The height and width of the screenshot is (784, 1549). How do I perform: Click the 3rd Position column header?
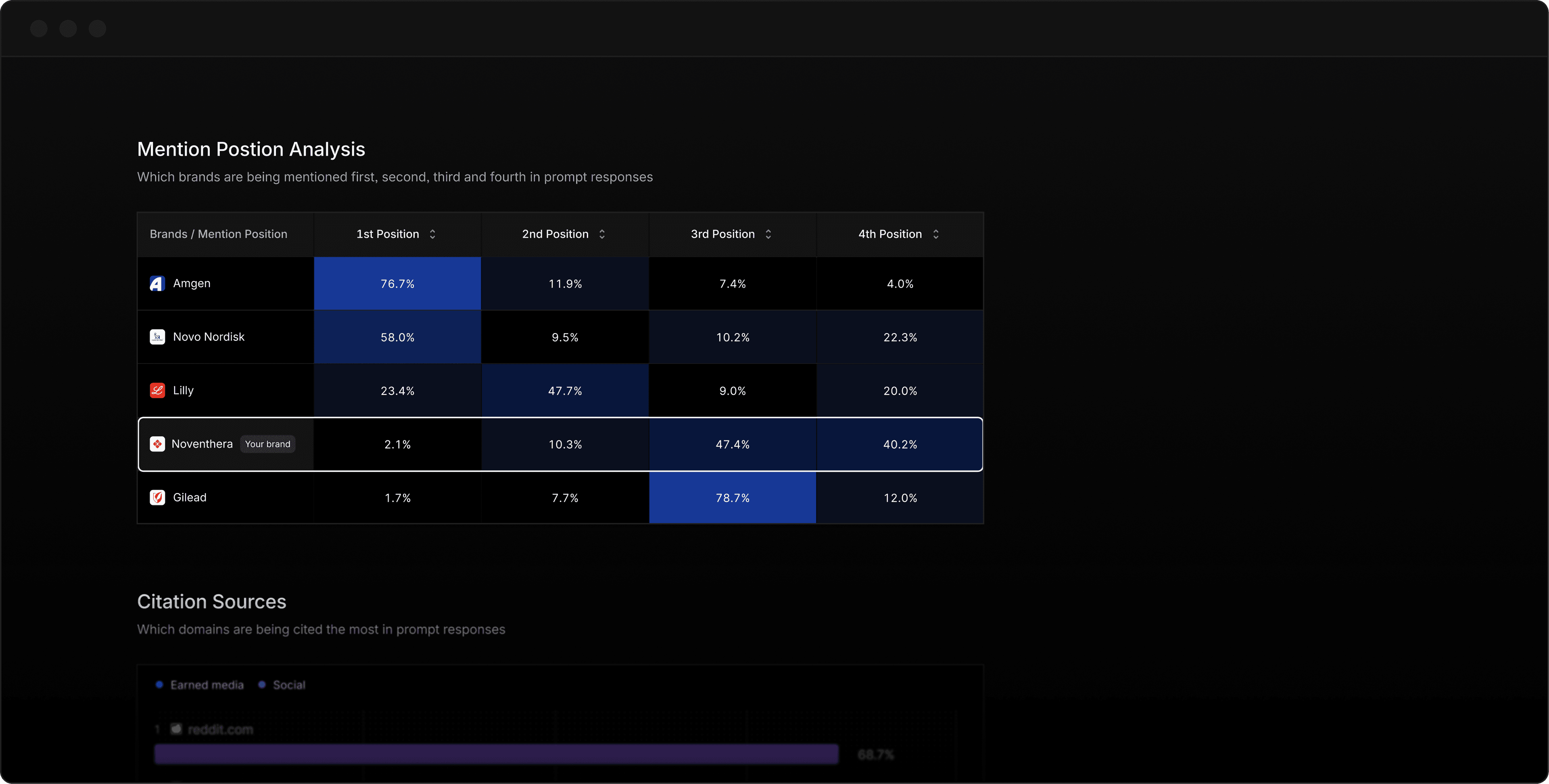point(733,234)
